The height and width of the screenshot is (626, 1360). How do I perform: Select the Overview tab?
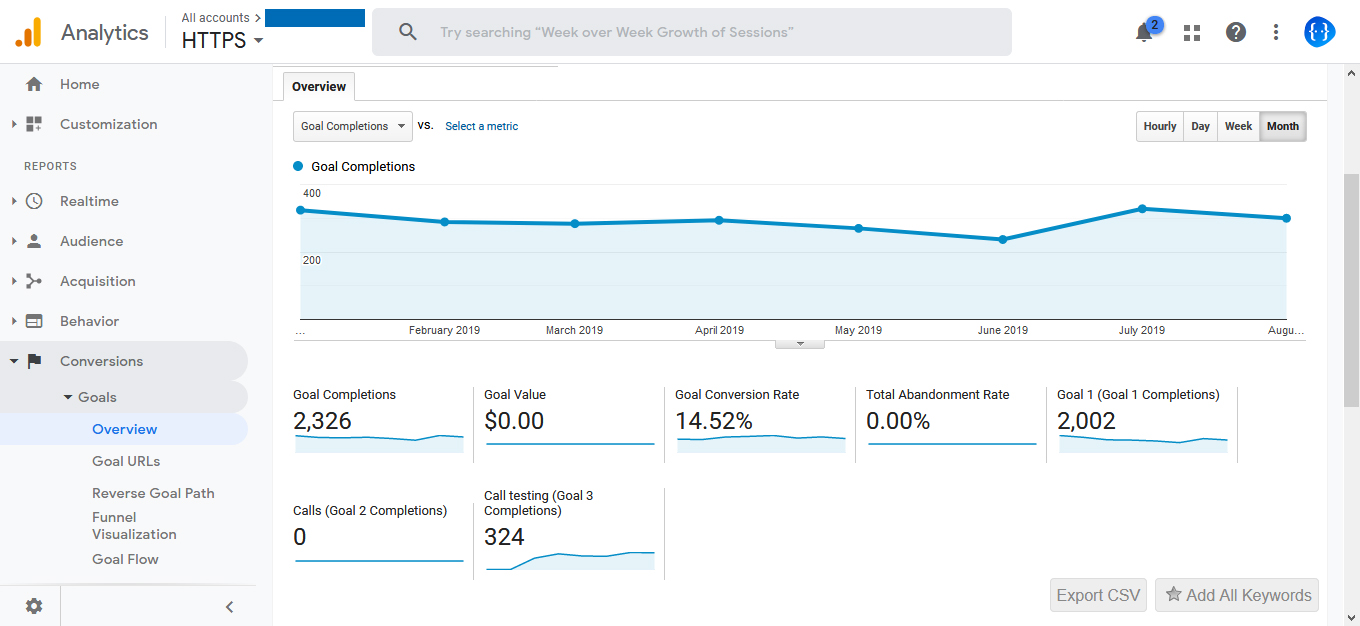click(x=319, y=87)
